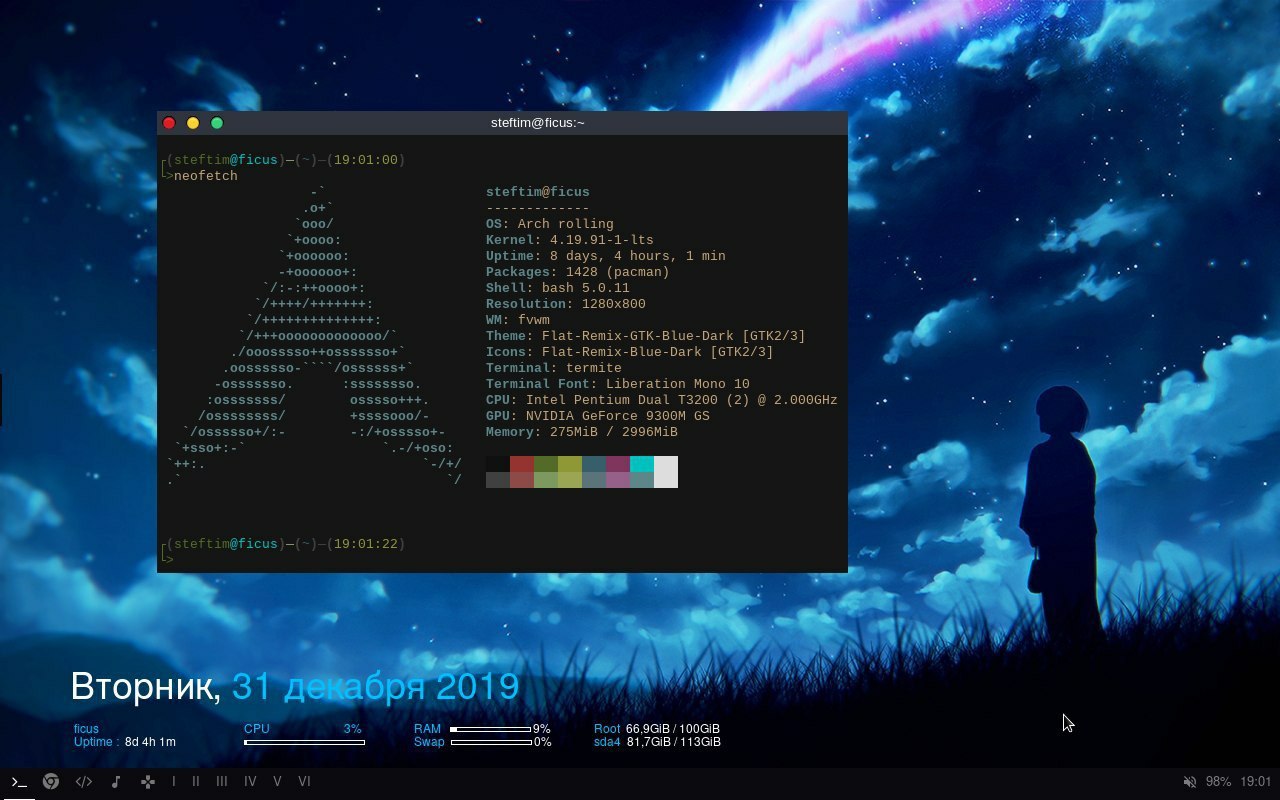Open the code editor launcher icon

[x=84, y=782]
